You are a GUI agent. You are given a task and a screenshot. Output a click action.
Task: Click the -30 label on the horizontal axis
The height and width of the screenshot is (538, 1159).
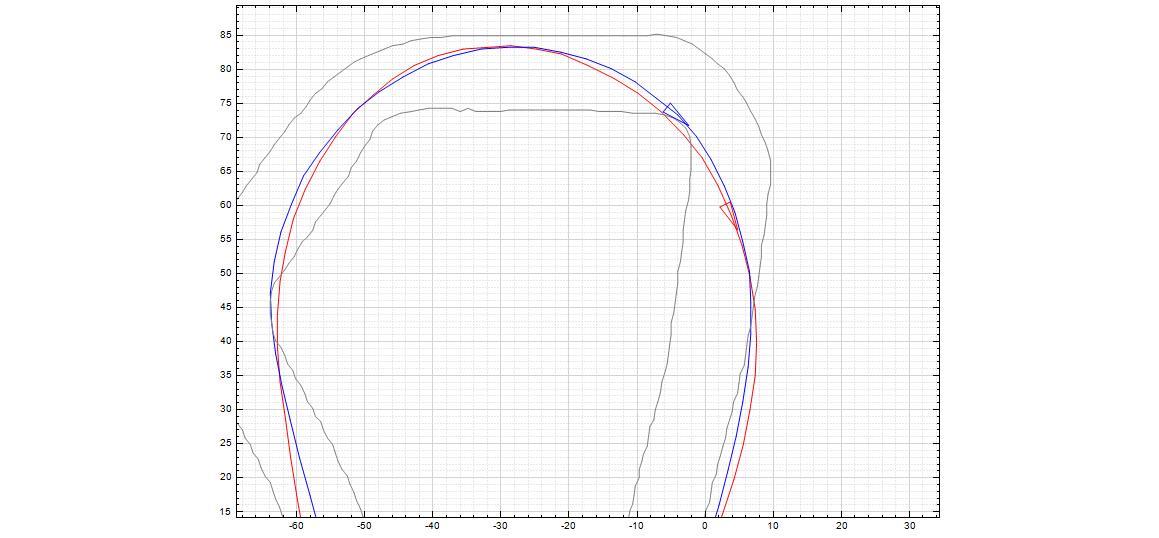[x=500, y=526]
